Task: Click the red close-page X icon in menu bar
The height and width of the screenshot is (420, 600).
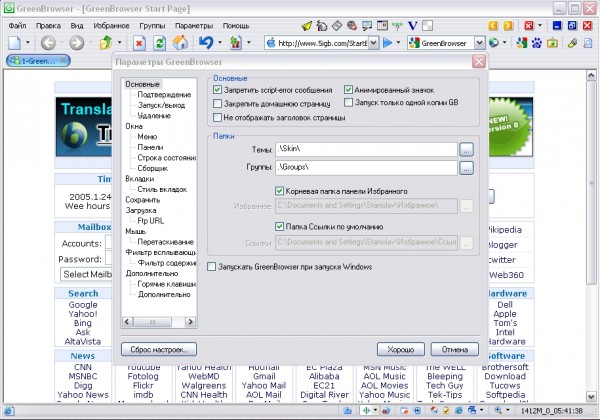Action: click(x=529, y=26)
